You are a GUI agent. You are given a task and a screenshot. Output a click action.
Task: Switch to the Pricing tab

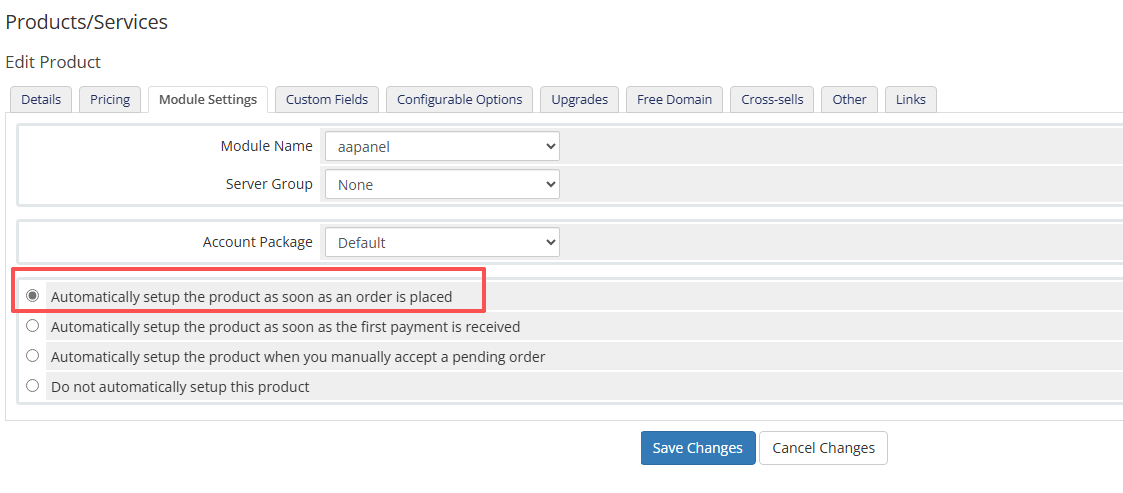click(x=110, y=99)
